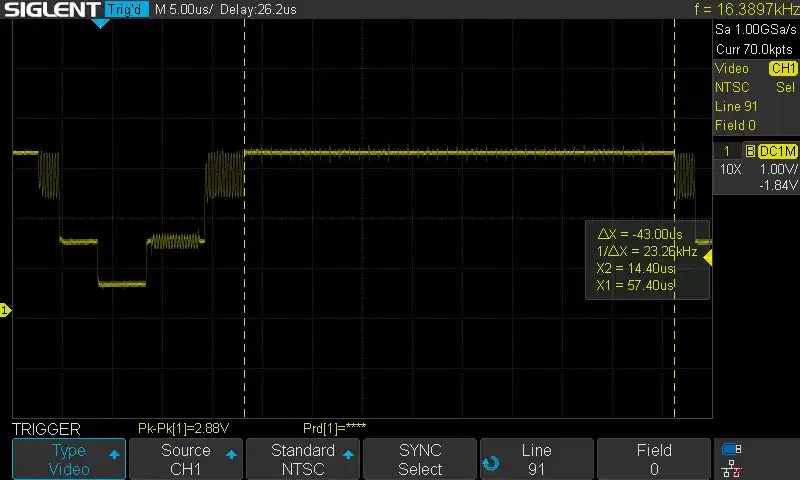Click the rotary knob icon beside Line
The height and width of the screenshot is (480, 800).
pos(490,462)
